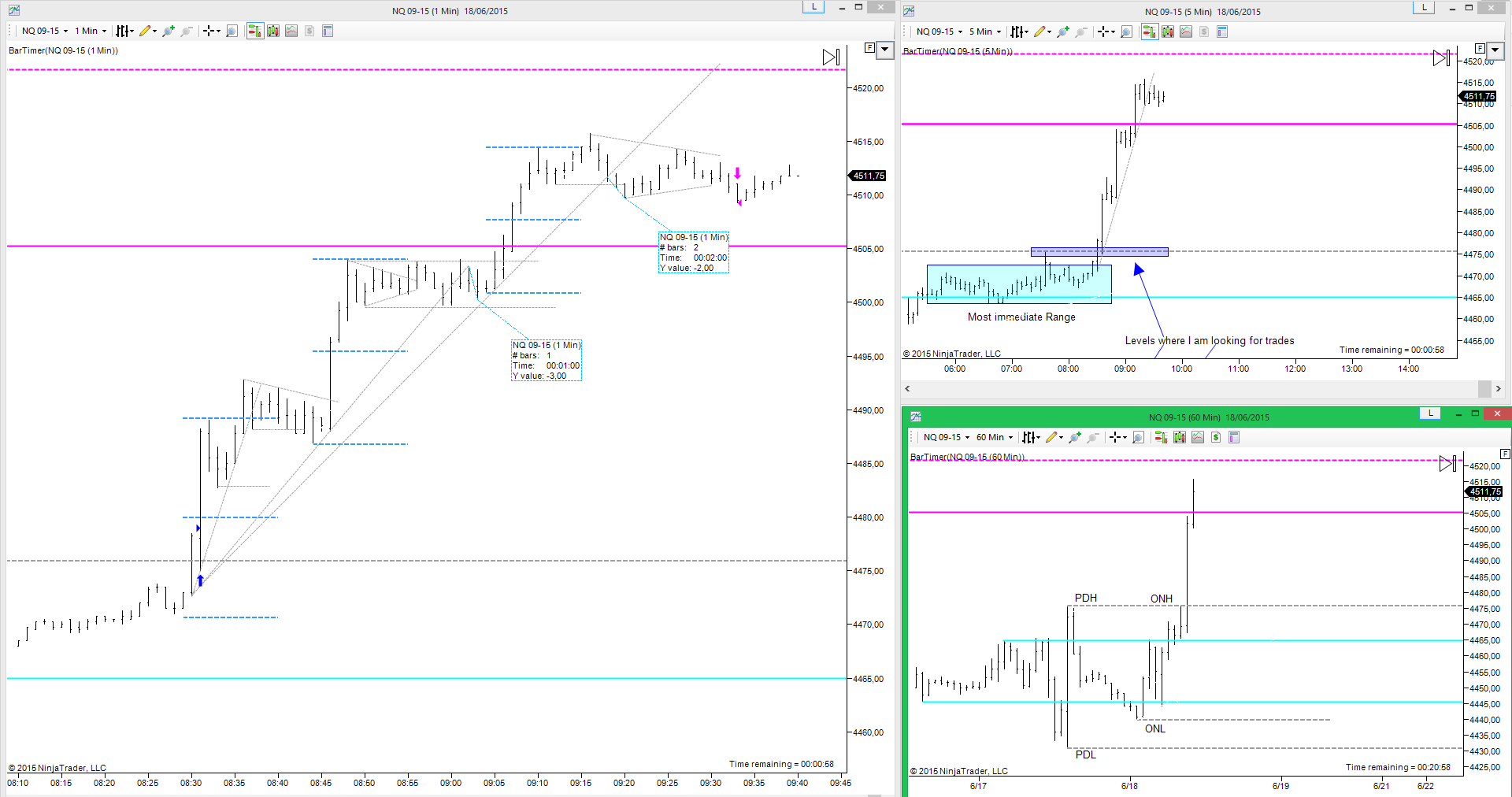Image resolution: width=1512 pixels, height=797 pixels.
Task: Toggle window link L on 60 Min chart
Action: pos(1430,413)
